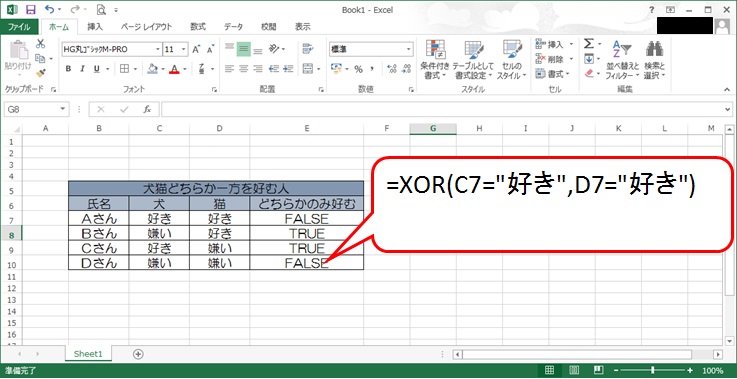Decrease decimal places

[x=406, y=69]
